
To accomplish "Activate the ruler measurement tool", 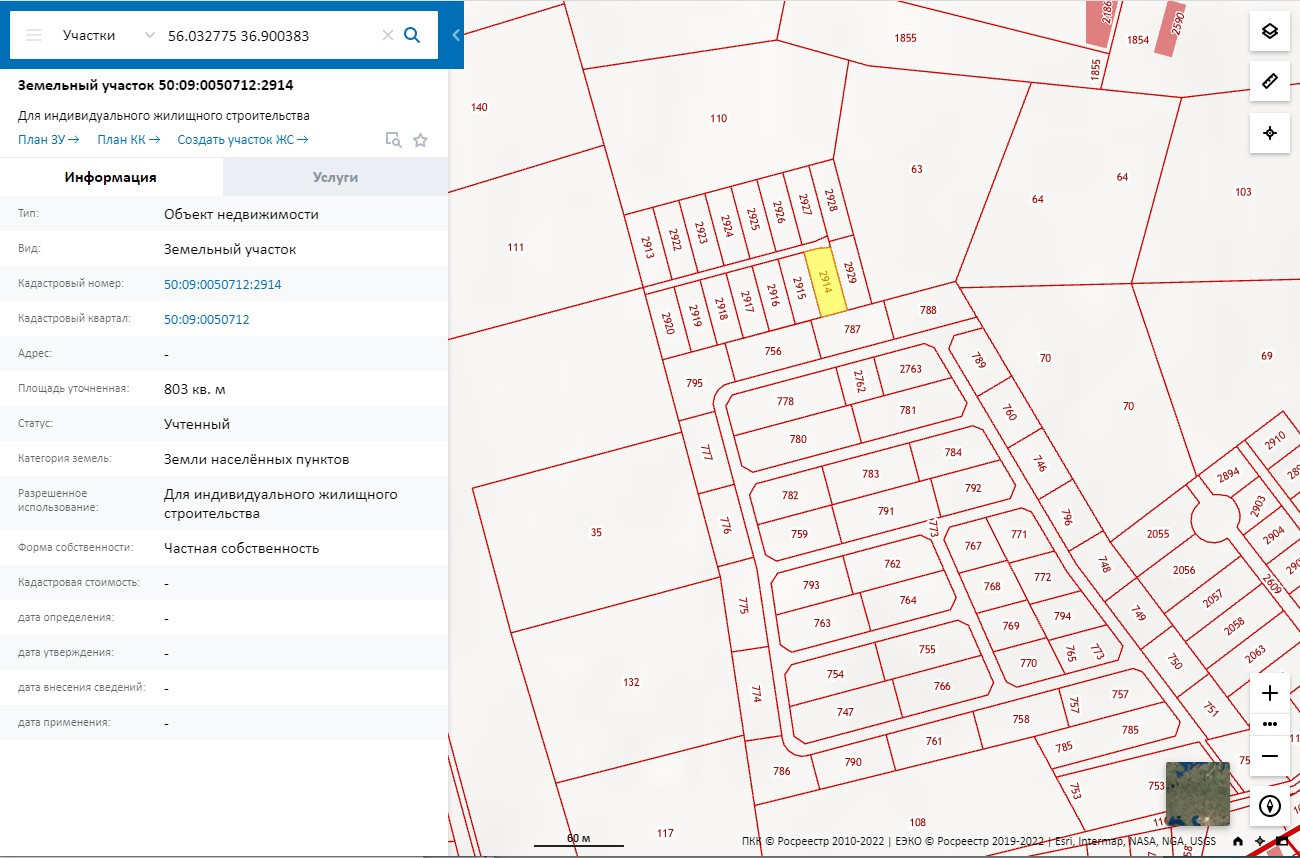I will click(x=1270, y=82).
